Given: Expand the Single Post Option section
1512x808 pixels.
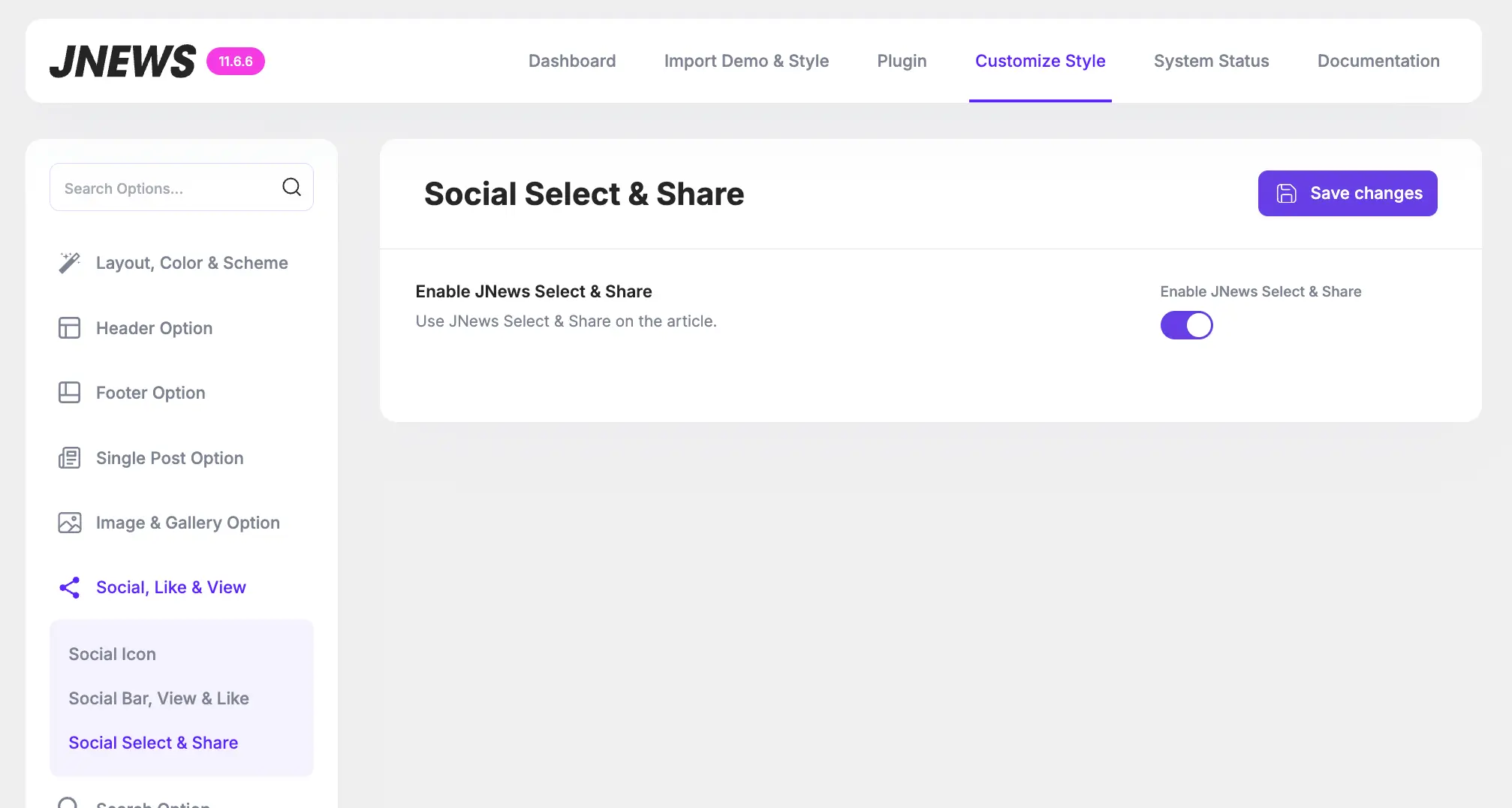Looking at the screenshot, I should click(x=170, y=458).
